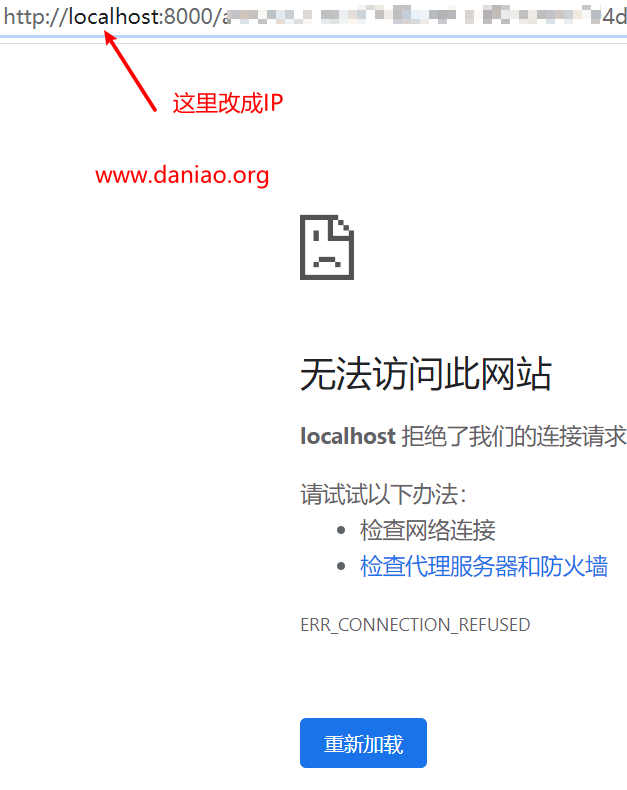Image resolution: width=627 pixels, height=790 pixels.
Task: Click the 请试试以下办法 suggestion label
Action: (383, 494)
